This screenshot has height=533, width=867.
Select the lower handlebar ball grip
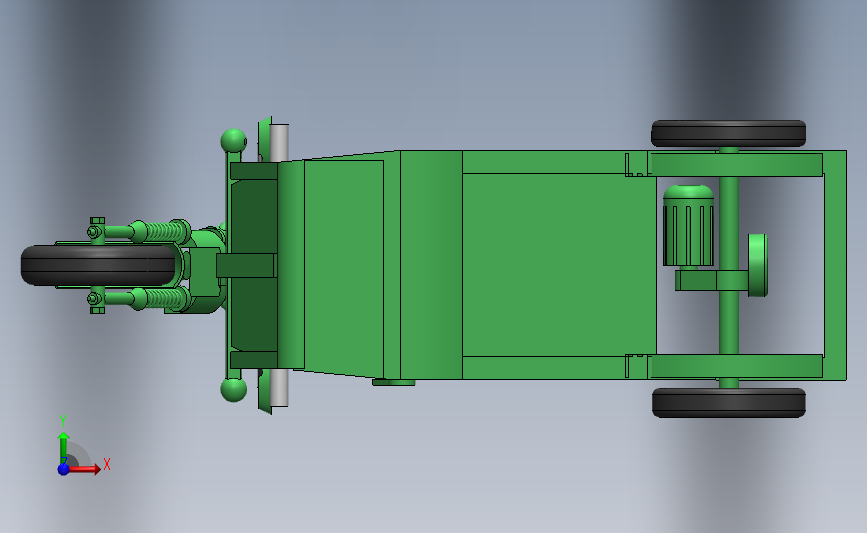click(233, 390)
